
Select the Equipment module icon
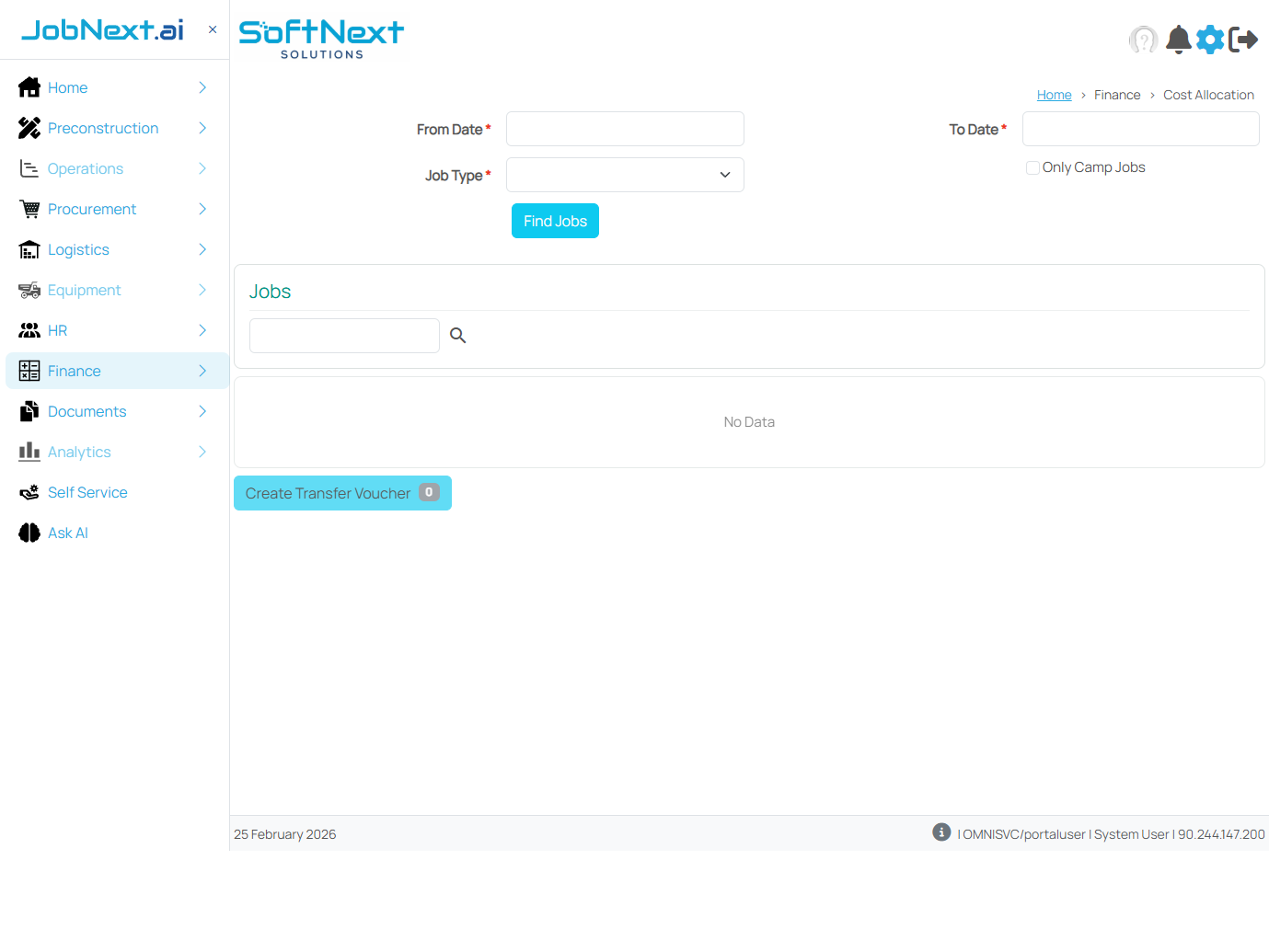coord(28,290)
